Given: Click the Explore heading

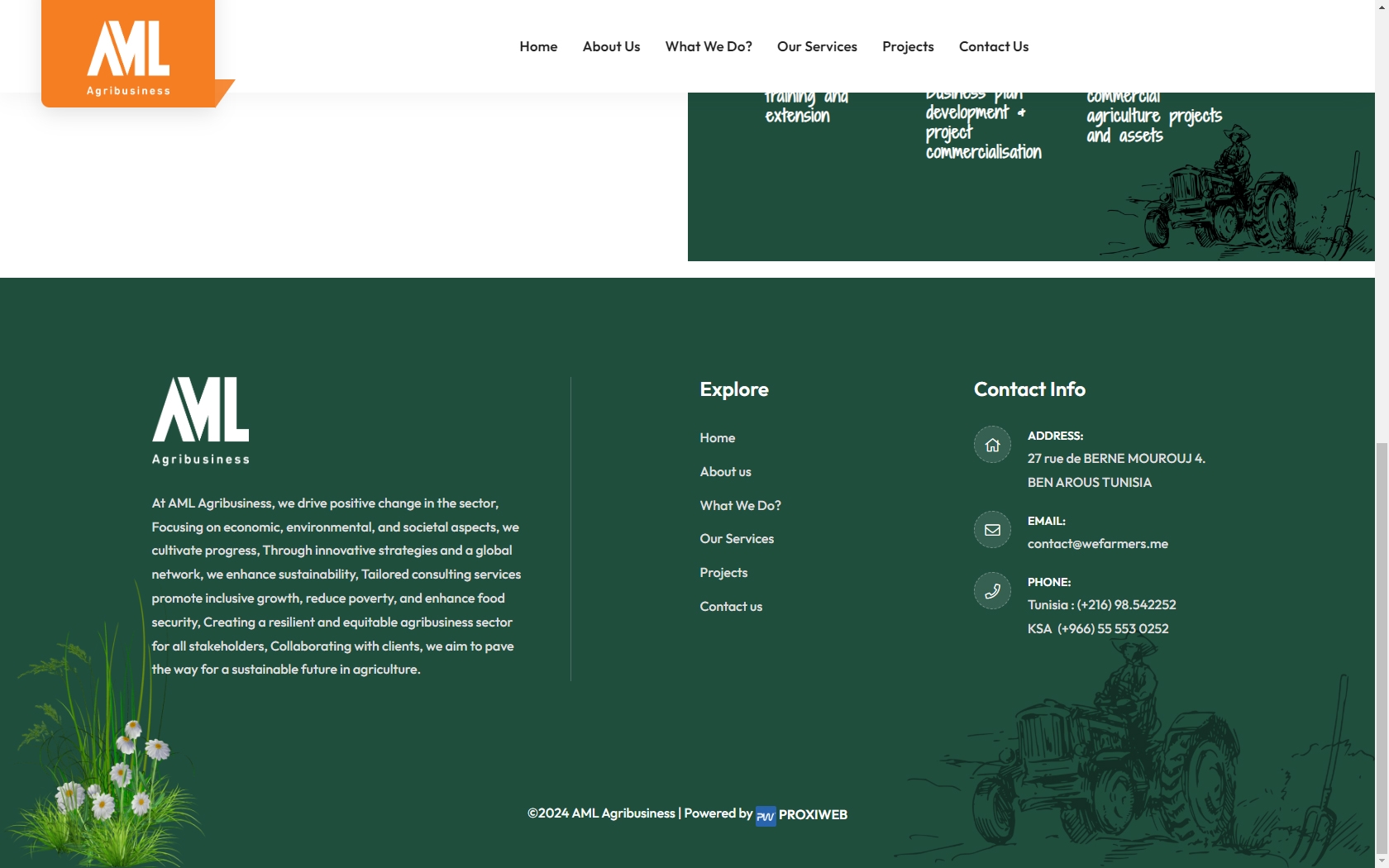Looking at the screenshot, I should point(734,389).
